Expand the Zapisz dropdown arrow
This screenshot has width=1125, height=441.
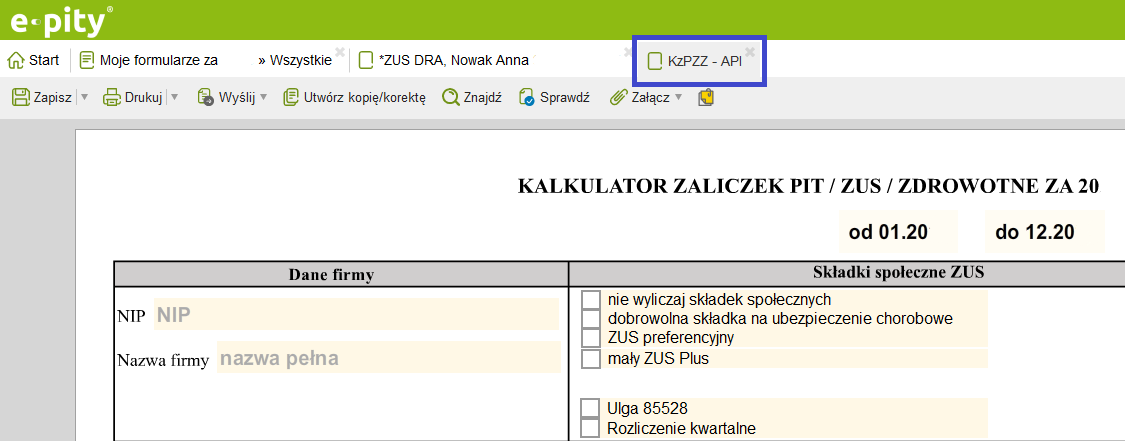point(84,97)
